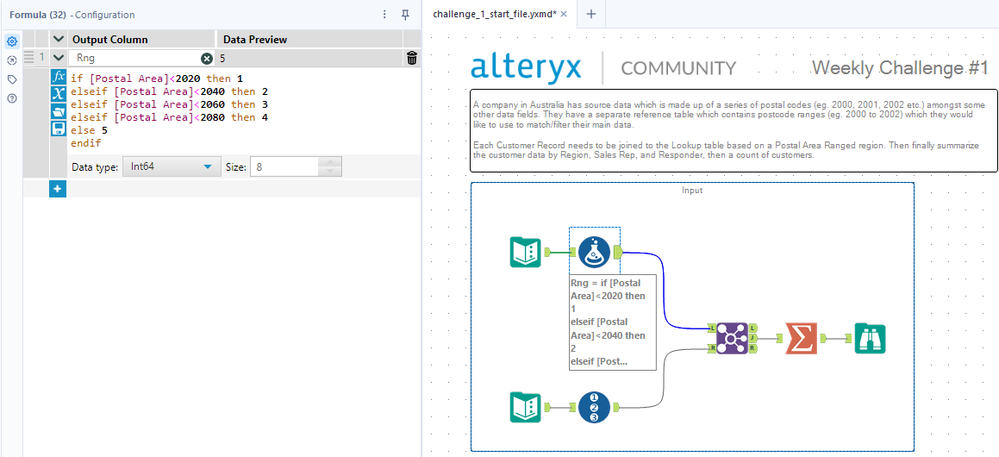This screenshot has width=999, height=457.
Task: Save the expression with disk icon
Action: tap(58, 129)
